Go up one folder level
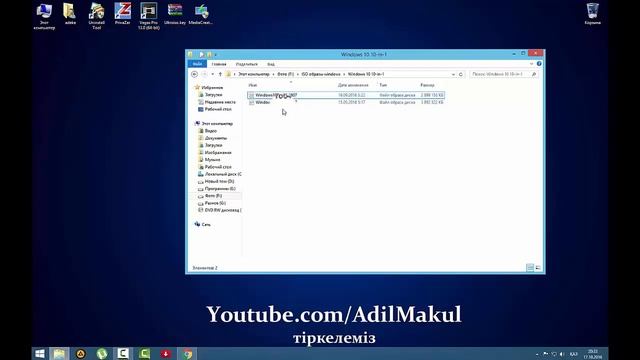The width and height of the screenshot is (640, 360). (x=220, y=74)
